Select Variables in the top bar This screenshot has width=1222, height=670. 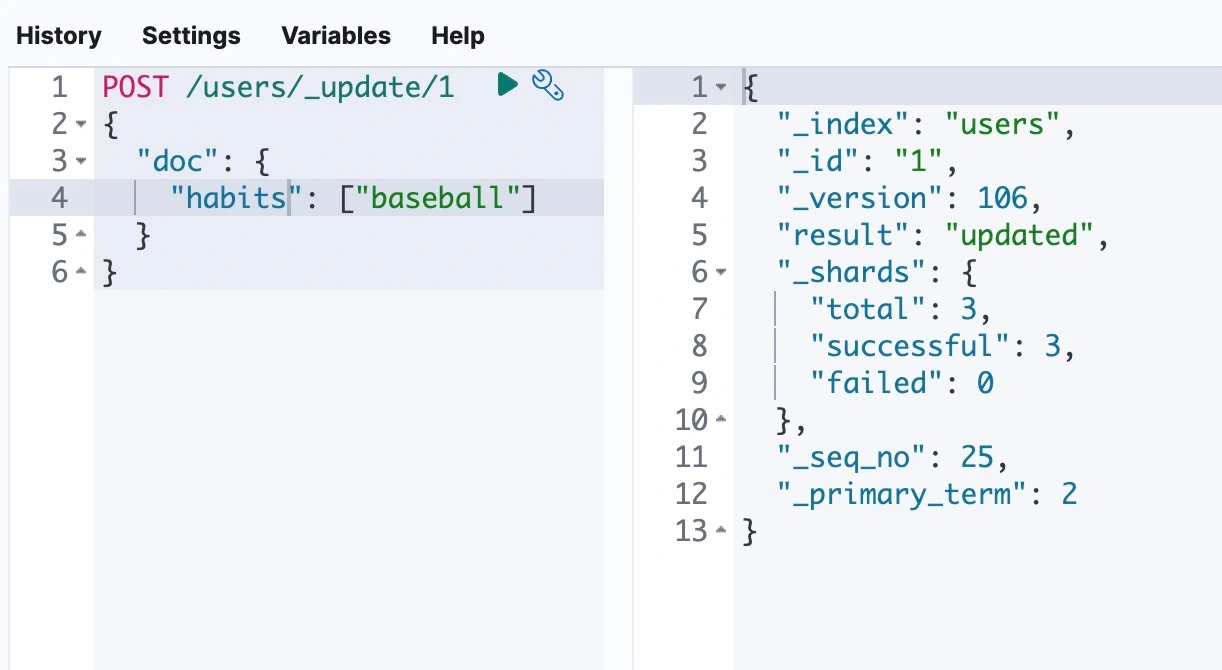pos(336,36)
